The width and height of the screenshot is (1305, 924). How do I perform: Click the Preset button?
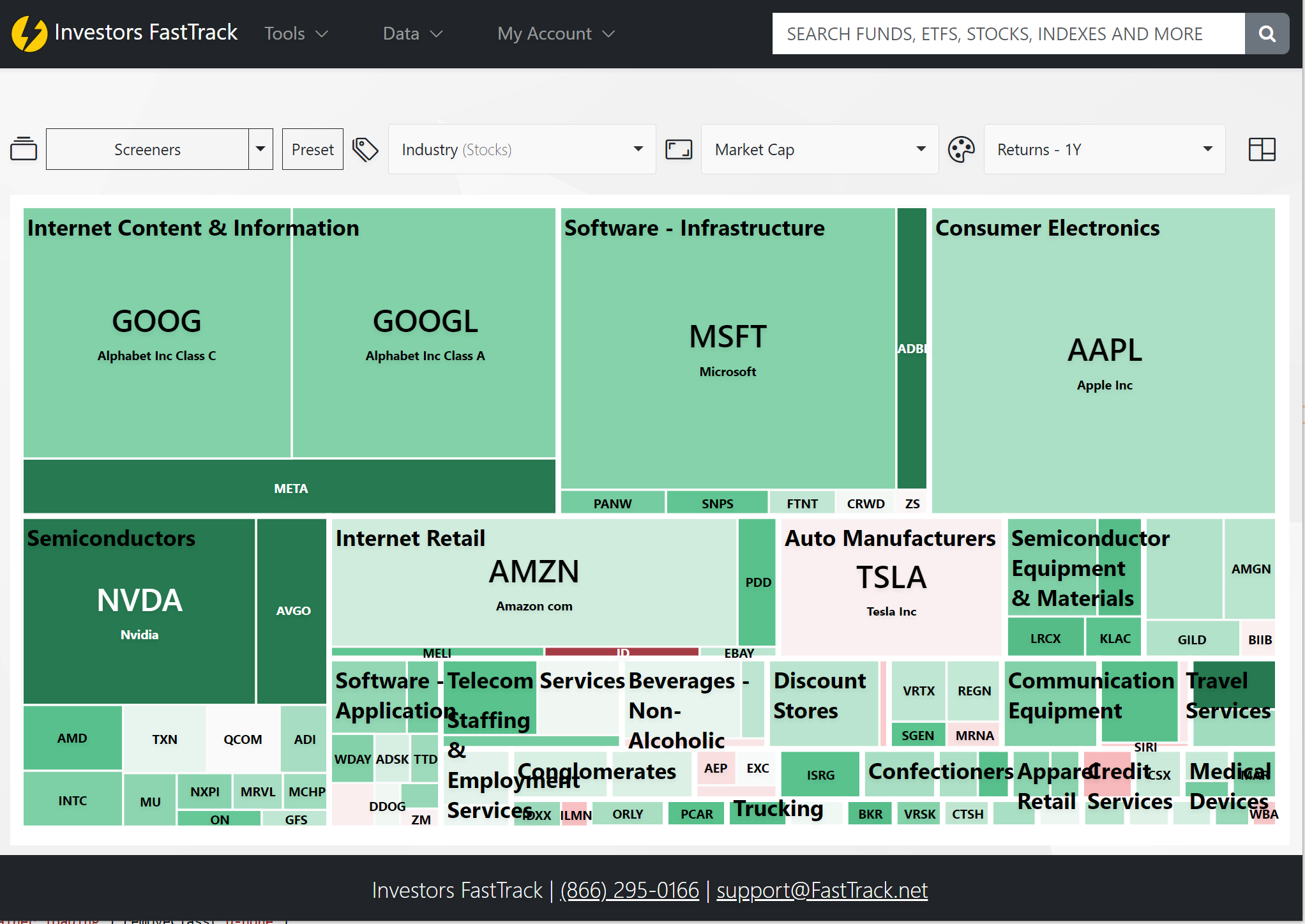pos(313,149)
